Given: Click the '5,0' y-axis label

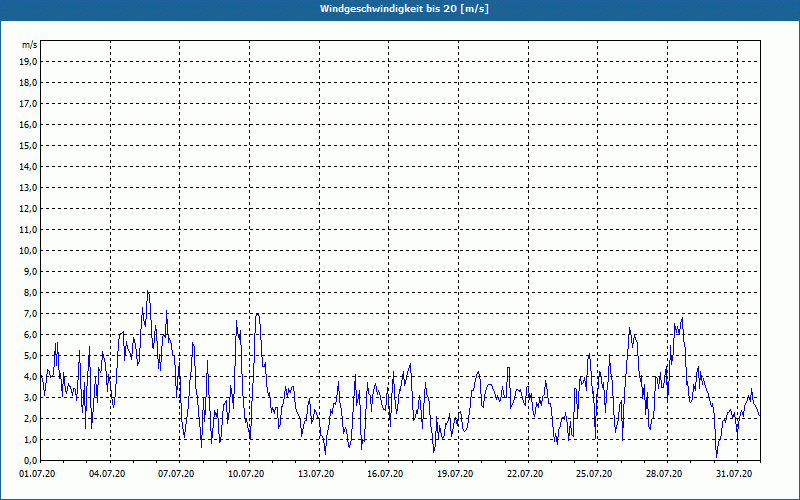Looking at the screenshot, I should click(x=30, y=356).
